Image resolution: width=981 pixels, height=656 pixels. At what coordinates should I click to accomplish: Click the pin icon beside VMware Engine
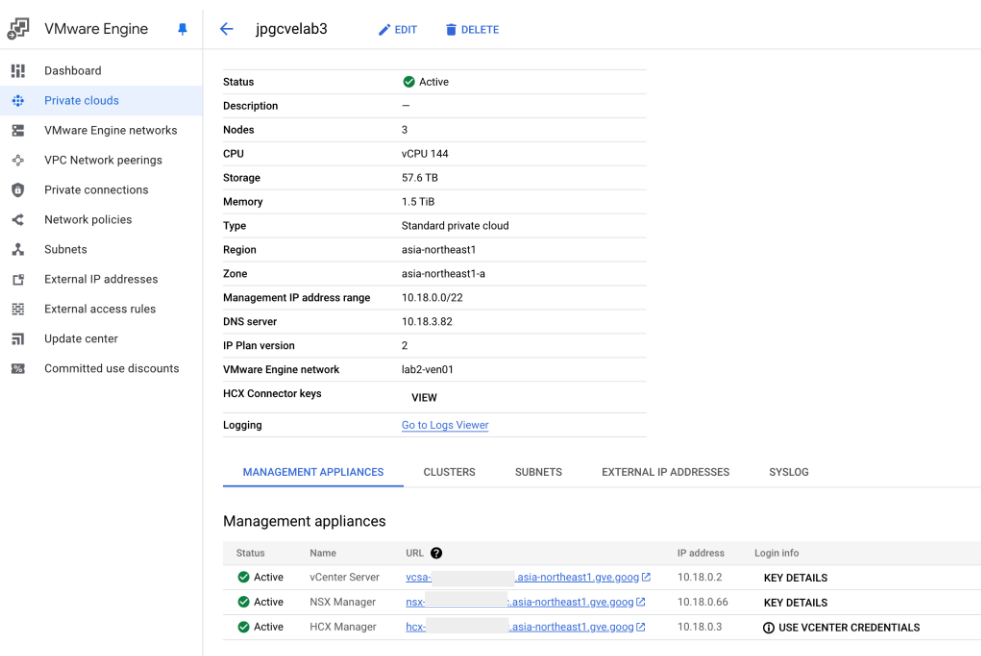pos(182,29)
